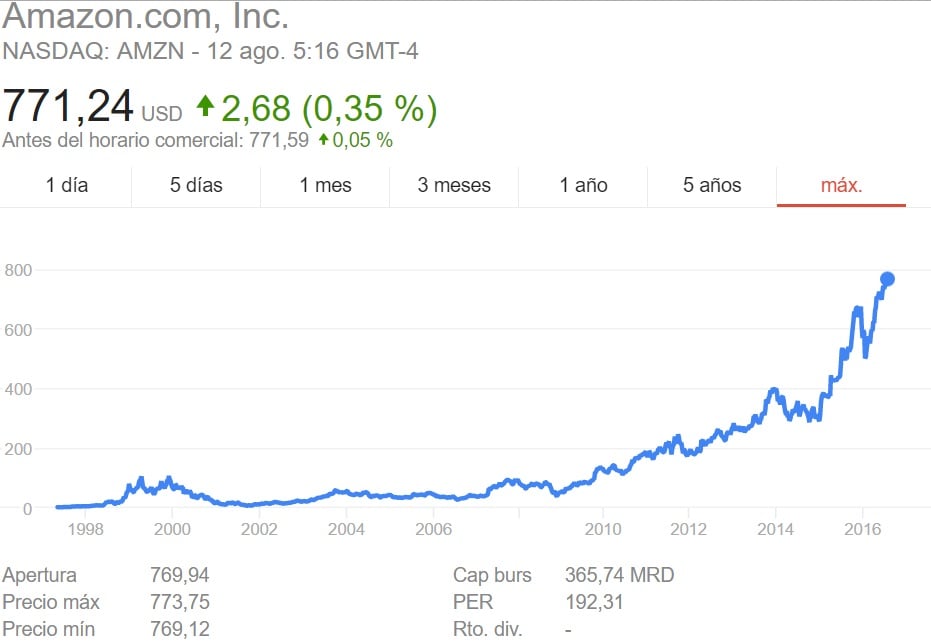
Task: Click the small pre-market green arrow
Action: [323, 140]
